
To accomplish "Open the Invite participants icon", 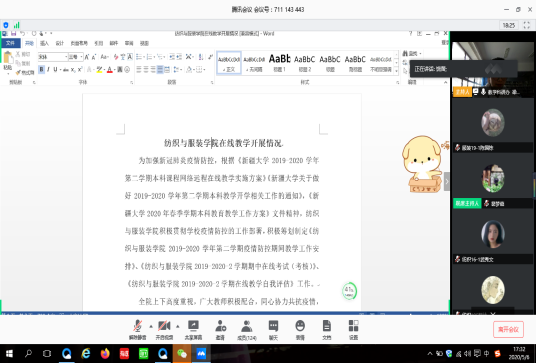I will pyautogui.click(x=220, y=330).
